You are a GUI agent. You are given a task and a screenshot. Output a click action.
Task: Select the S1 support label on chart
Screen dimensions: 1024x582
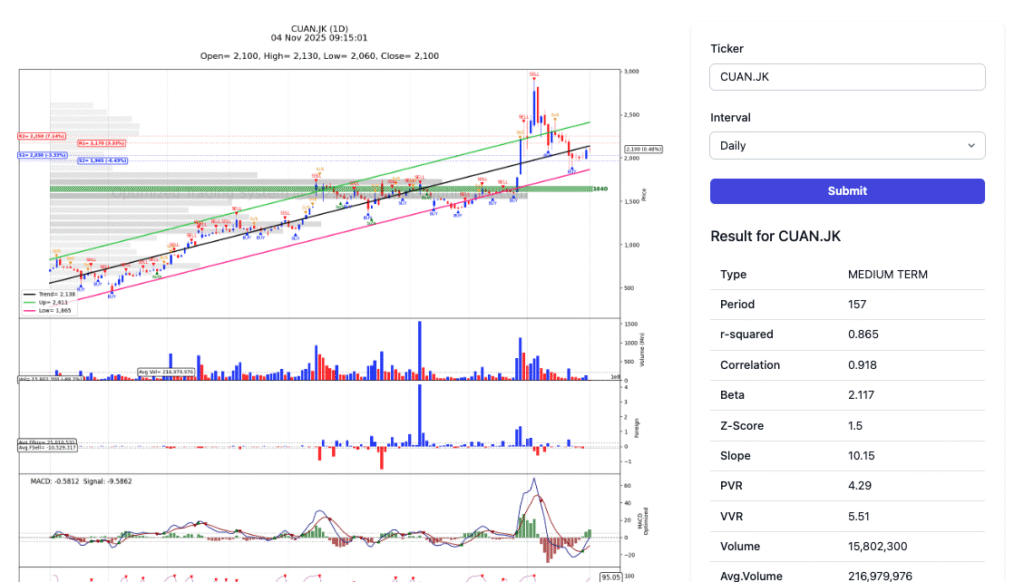pos(42,155)
